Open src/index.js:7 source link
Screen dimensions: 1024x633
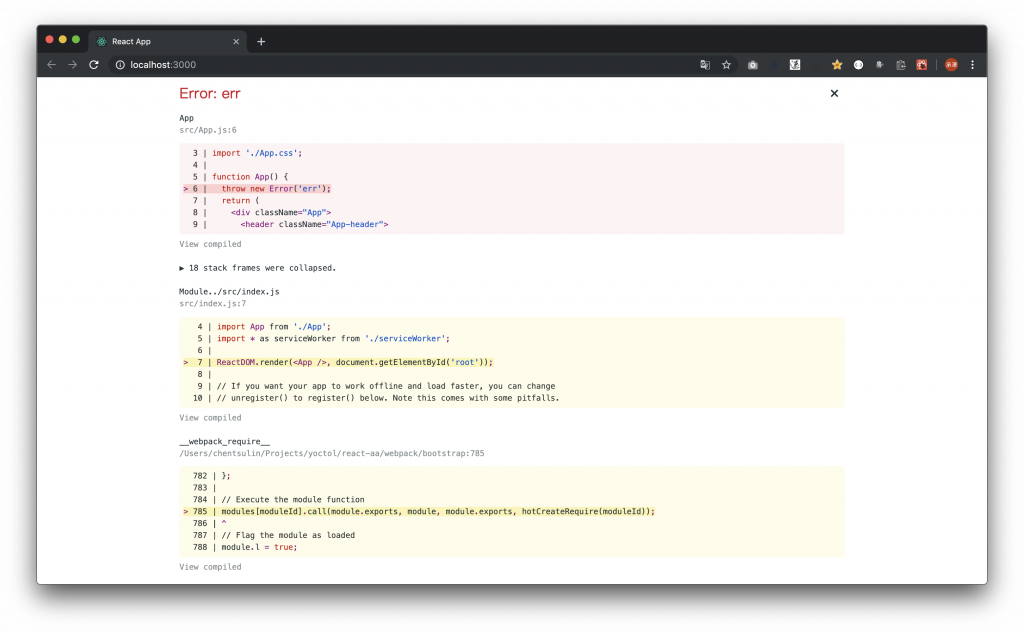tap(212, 304)
